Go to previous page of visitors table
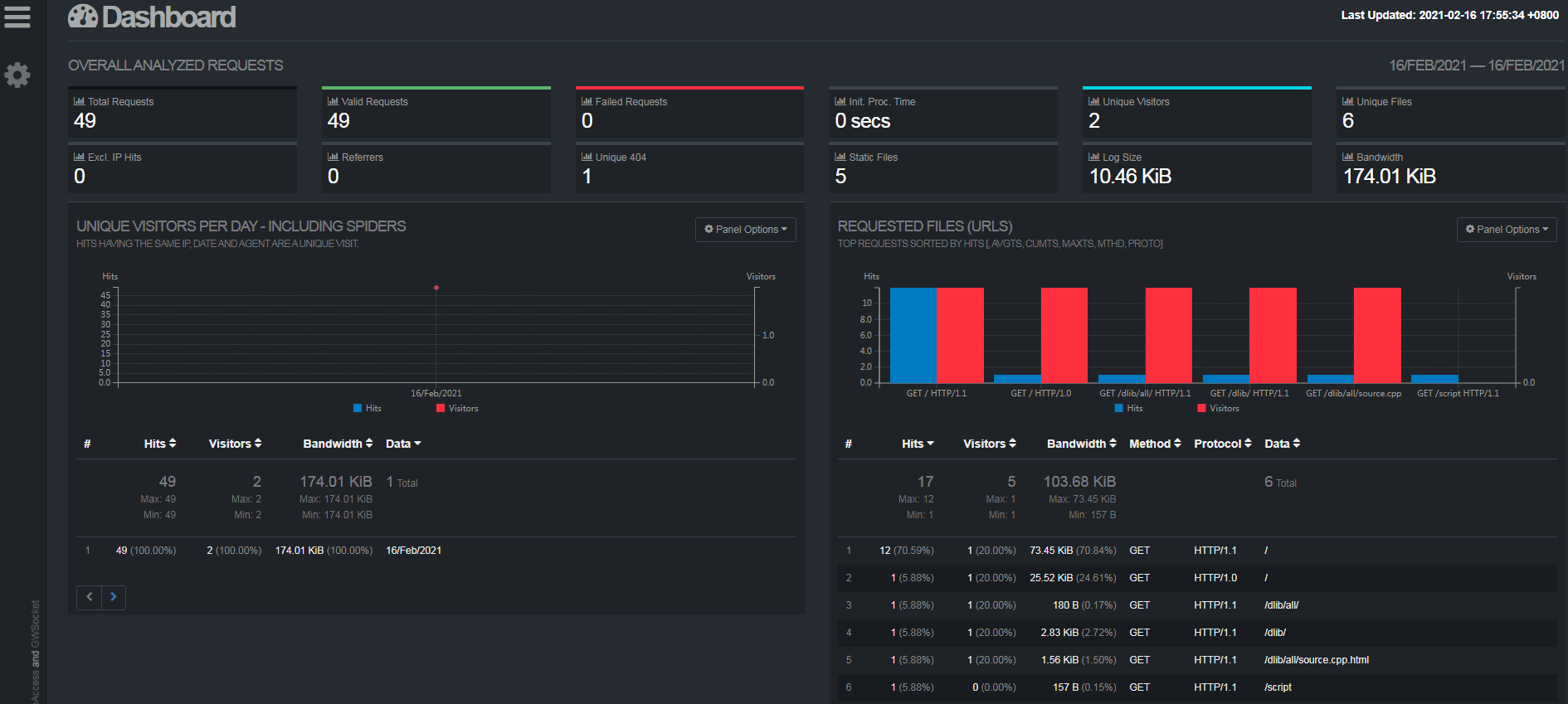1568x704 pixels. 89,597
